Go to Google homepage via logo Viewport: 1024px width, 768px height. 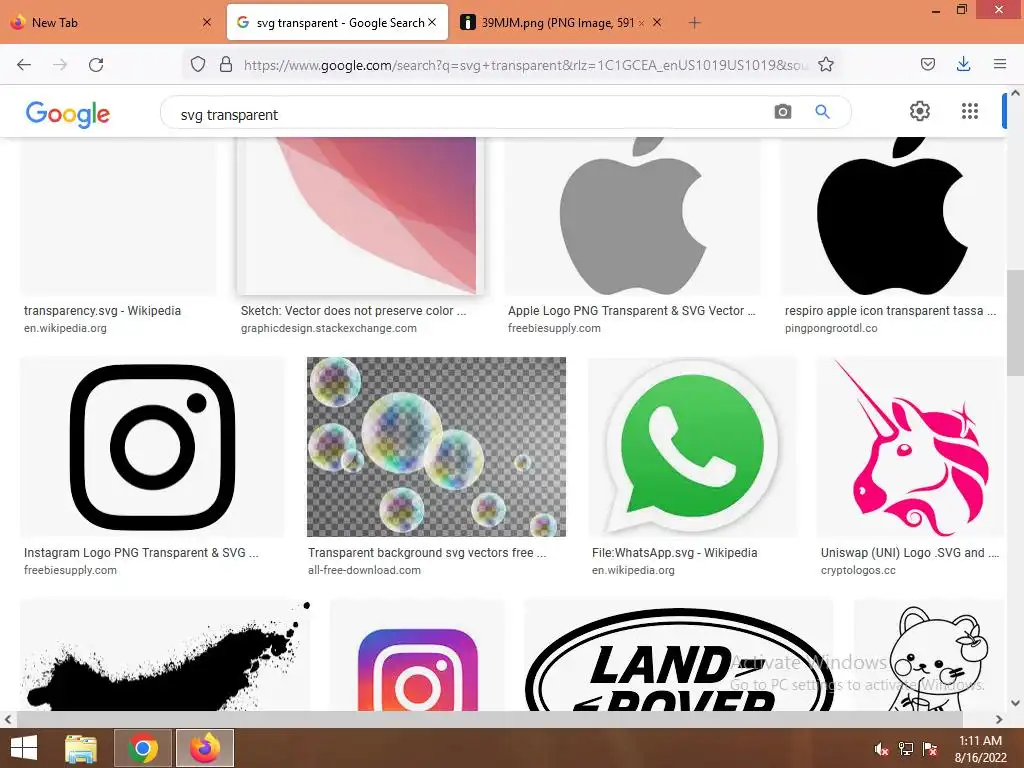(x=67, y=114)
